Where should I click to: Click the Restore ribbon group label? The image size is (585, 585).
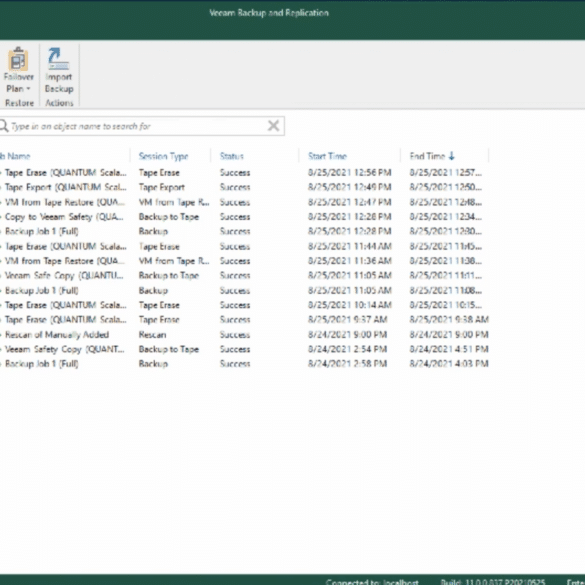point(19,103)
